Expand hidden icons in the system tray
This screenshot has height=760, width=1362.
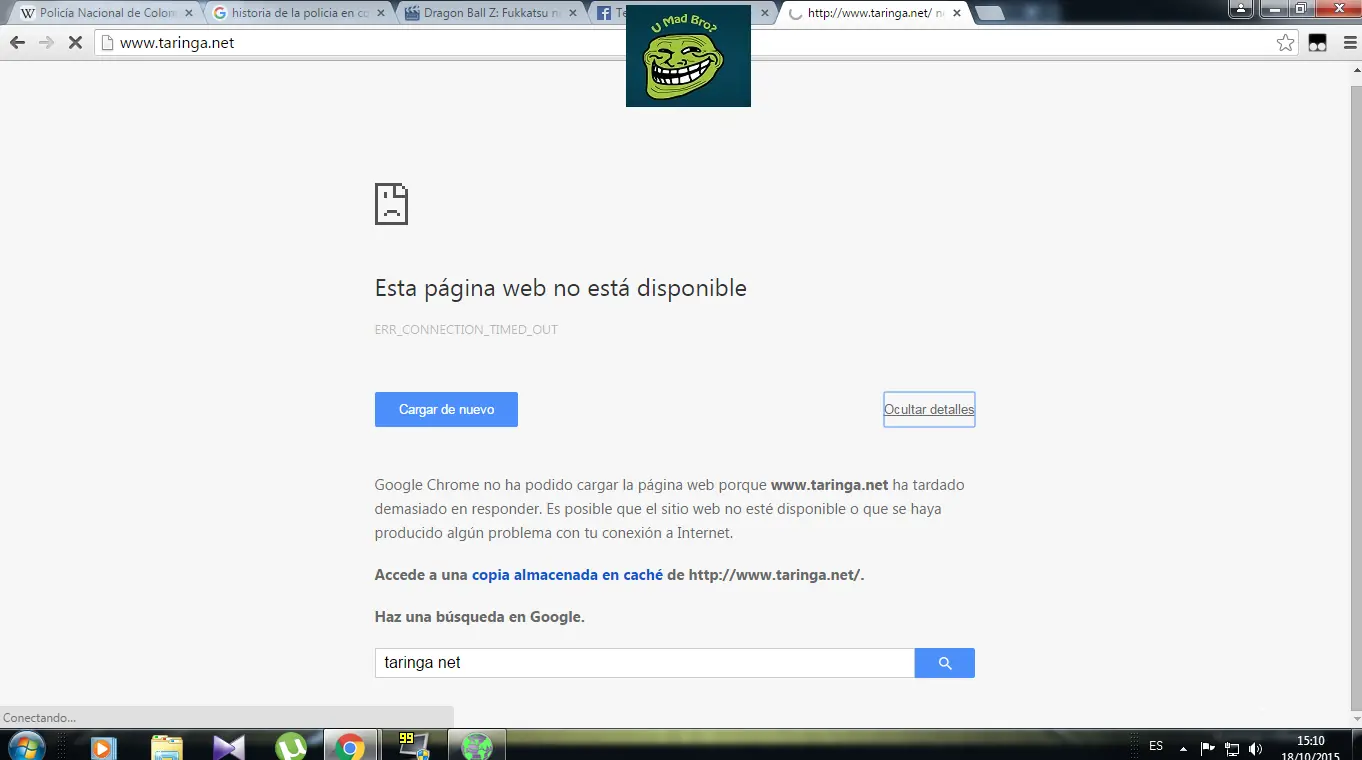click(x=1183, y=746)
